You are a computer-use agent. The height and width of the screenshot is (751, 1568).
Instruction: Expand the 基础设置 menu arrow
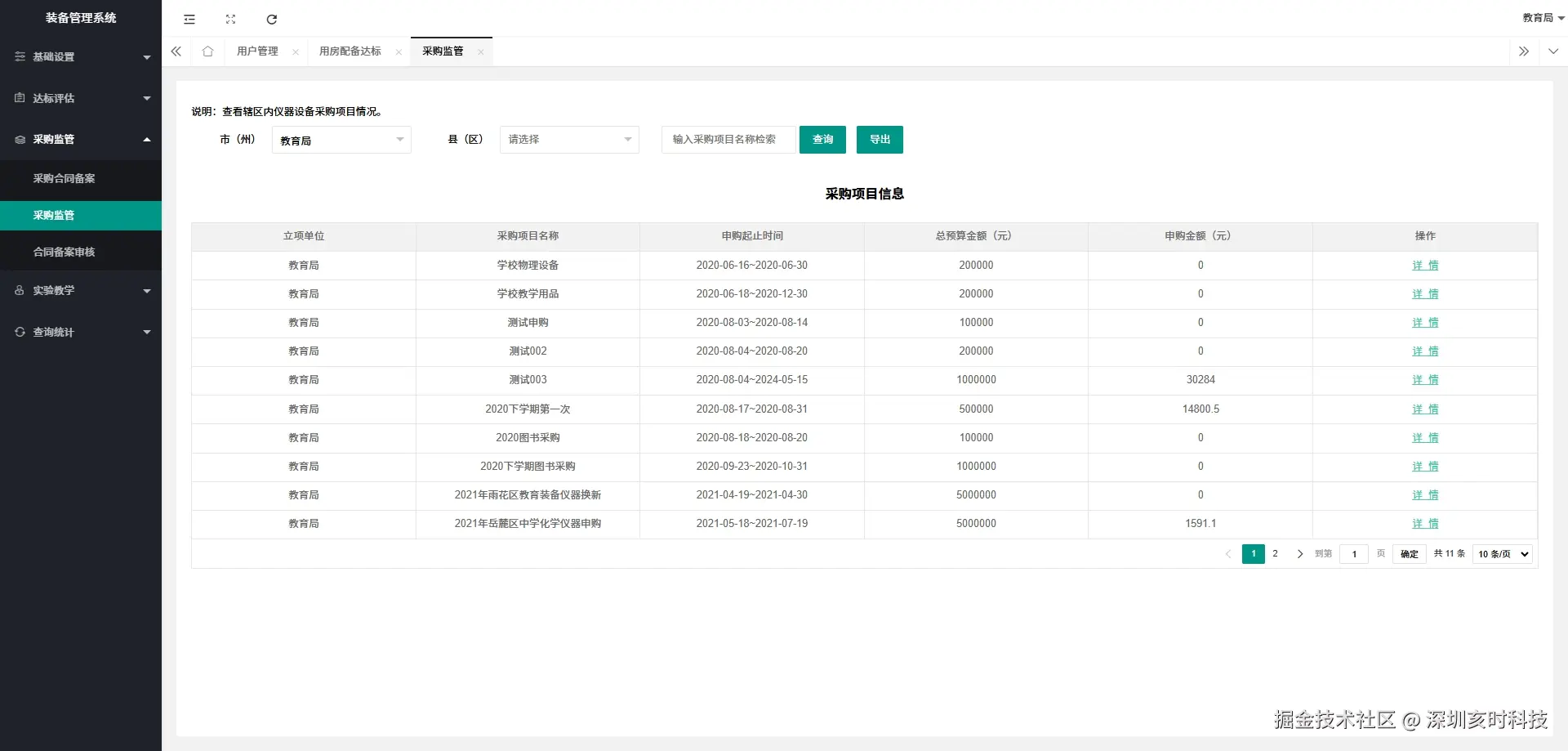[x=147, y=57]
